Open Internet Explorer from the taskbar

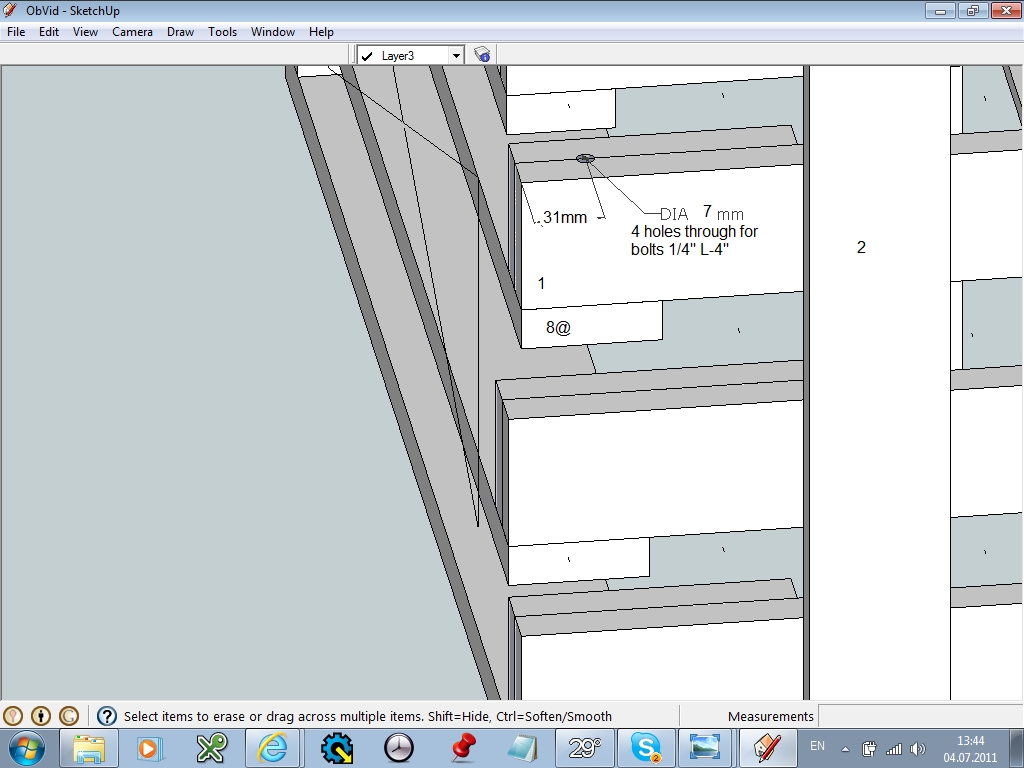coord(274,748)
